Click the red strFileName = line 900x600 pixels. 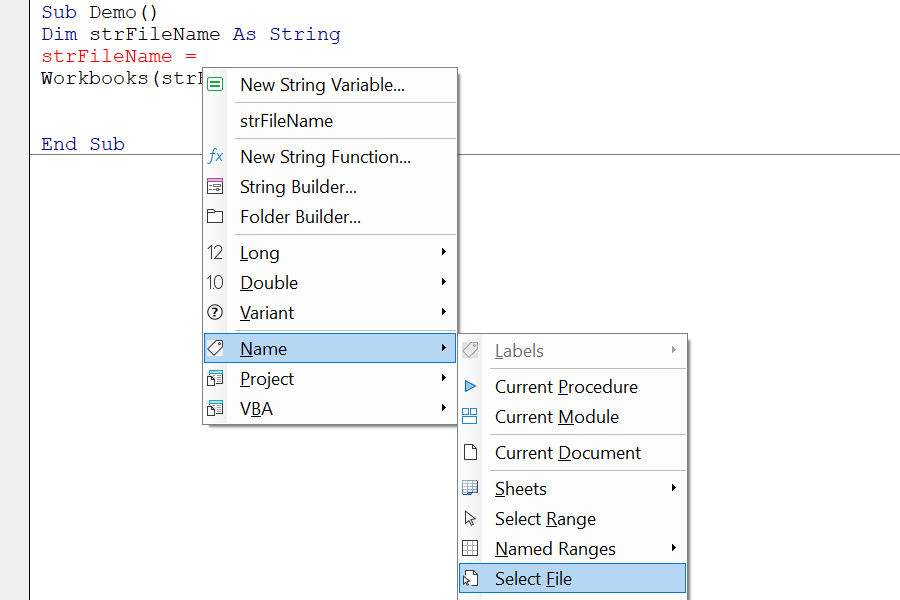pyautogui.click(x=119, y=56)
